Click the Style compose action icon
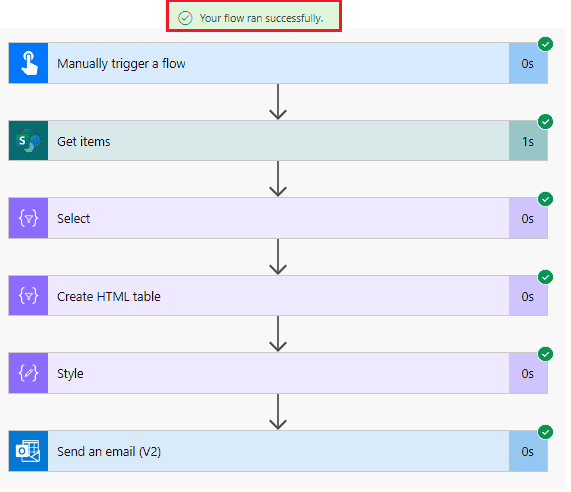 pyautogui.click(x=28, y=373)
